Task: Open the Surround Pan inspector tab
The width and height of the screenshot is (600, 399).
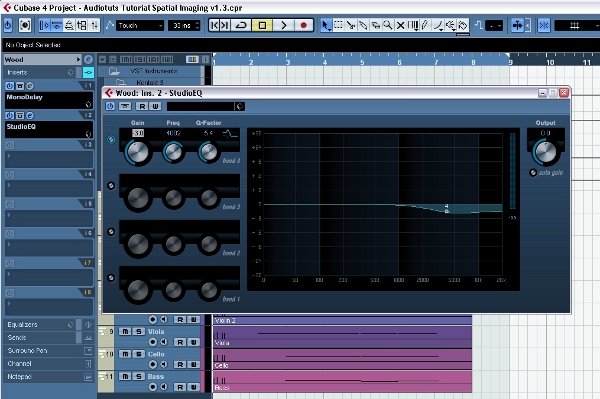Action: (27, 350)
